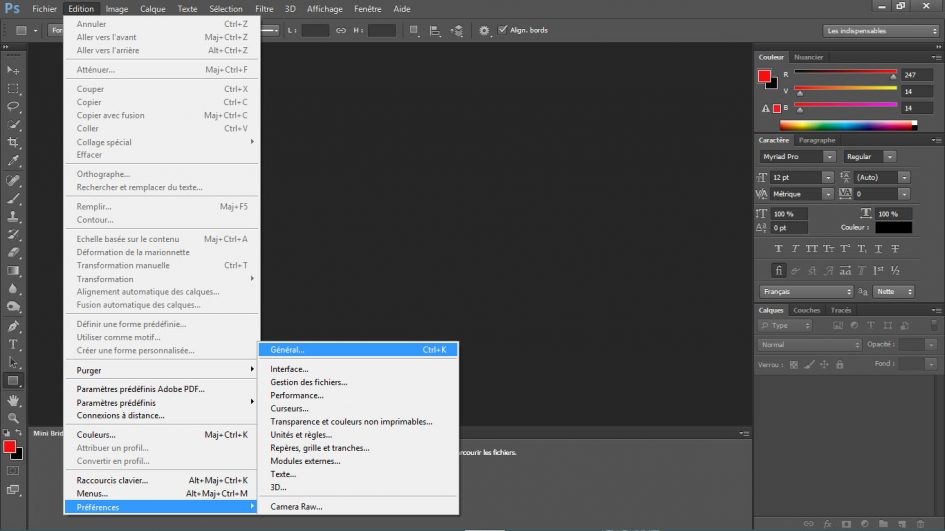This screenshot has height=531, width=945.
Task: Open the Fichier menu
Action: pos(45,9)
